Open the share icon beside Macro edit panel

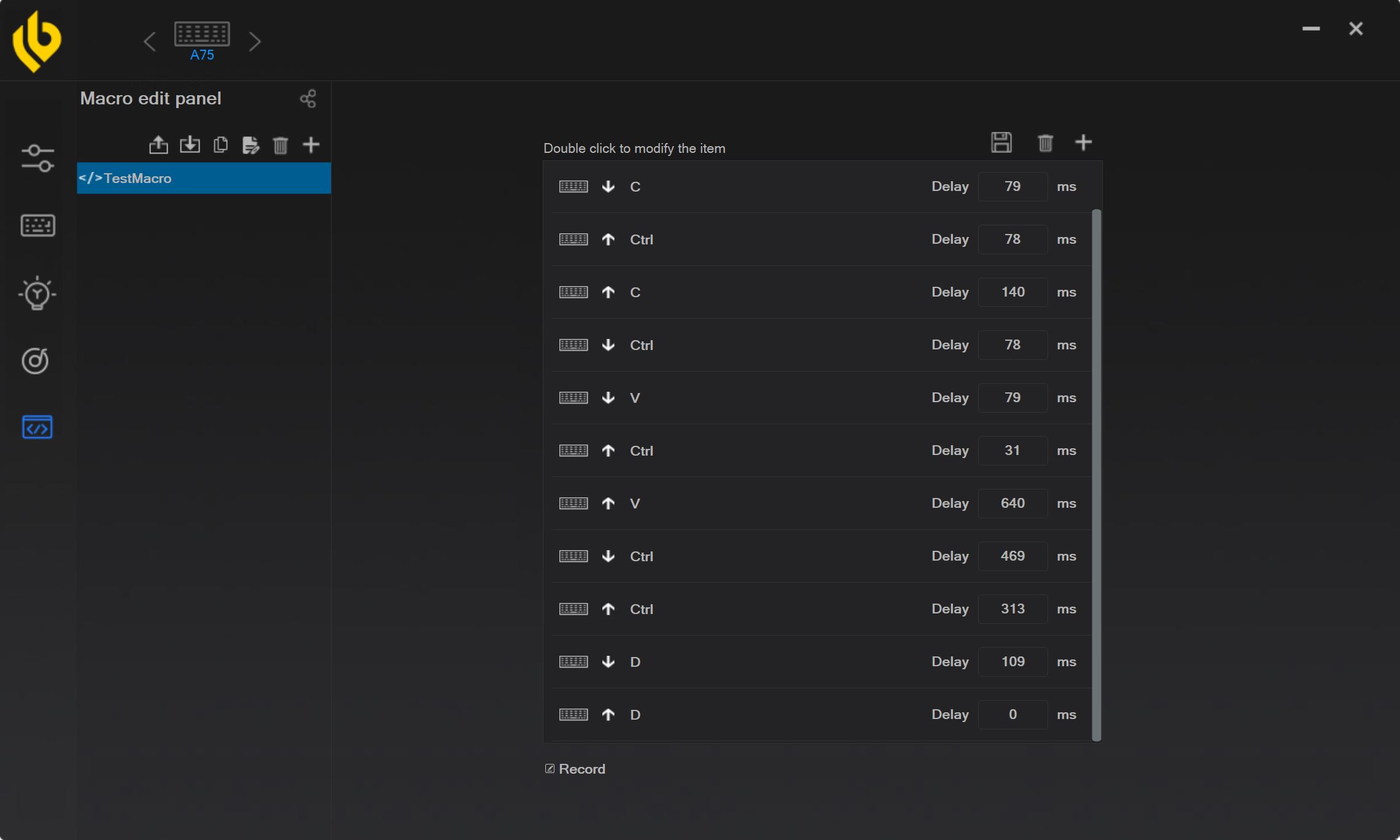[308, 99]
